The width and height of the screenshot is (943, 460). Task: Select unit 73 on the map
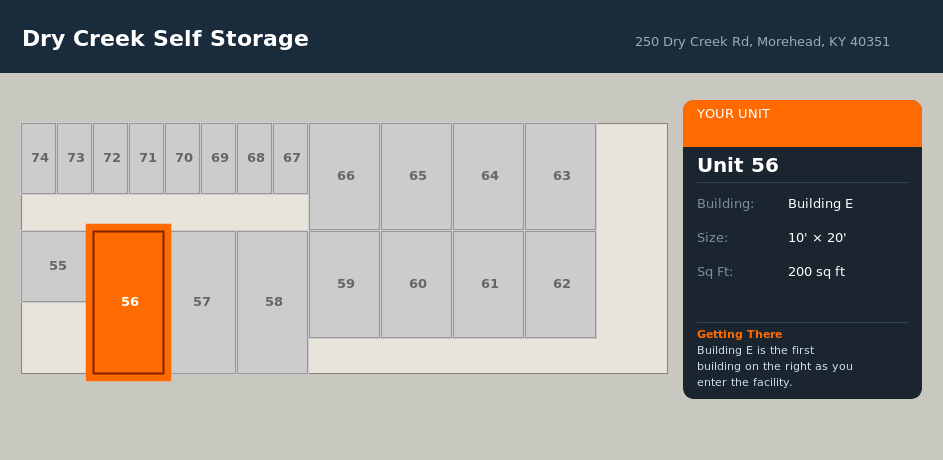click(x=75, y=158)
